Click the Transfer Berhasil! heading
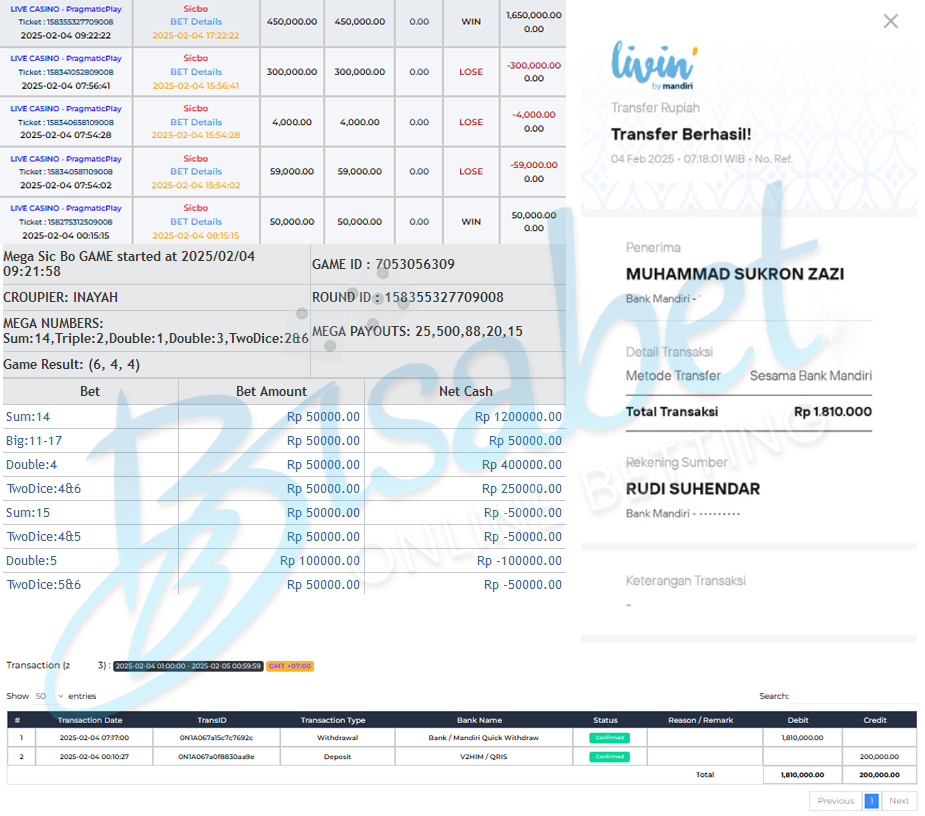The height and width of the screenshot is (816, 925). tap(681, 135)
